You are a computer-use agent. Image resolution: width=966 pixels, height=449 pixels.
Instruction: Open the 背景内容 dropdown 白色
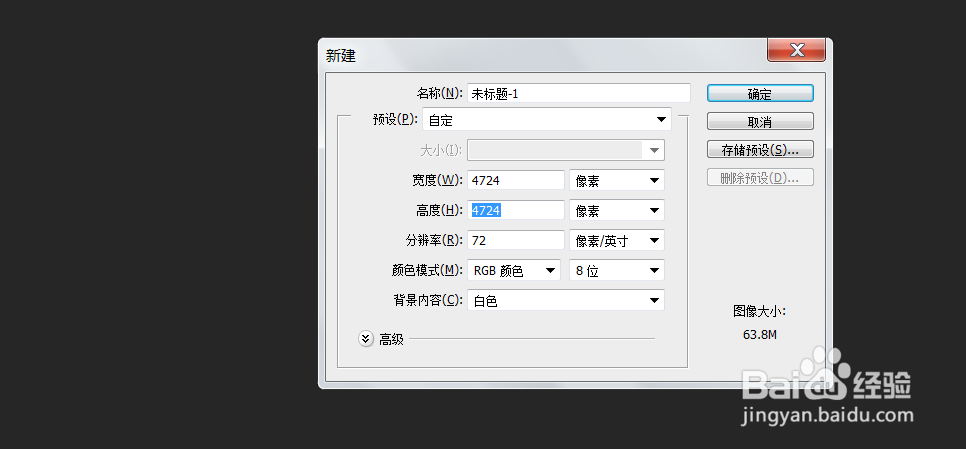tap(566, 301)
